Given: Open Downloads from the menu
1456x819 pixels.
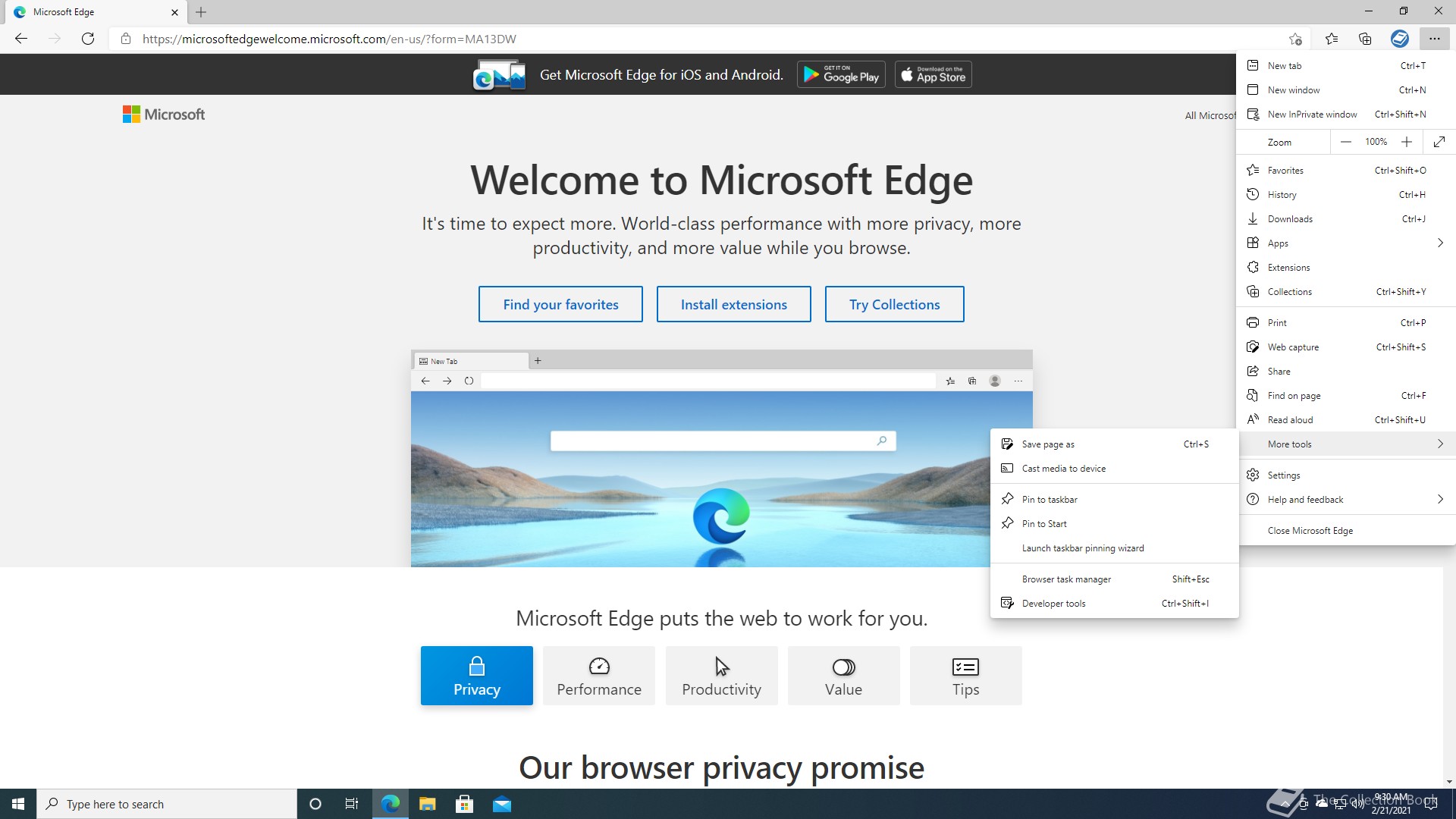Looking at the screenshot, I should click(x=1346, y=219).
